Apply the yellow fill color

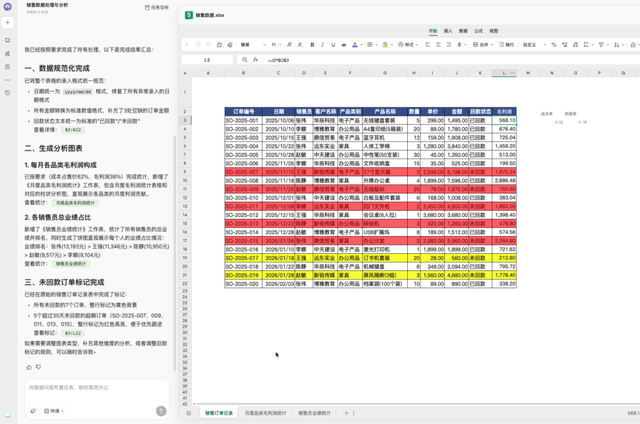tap(385, 44)
